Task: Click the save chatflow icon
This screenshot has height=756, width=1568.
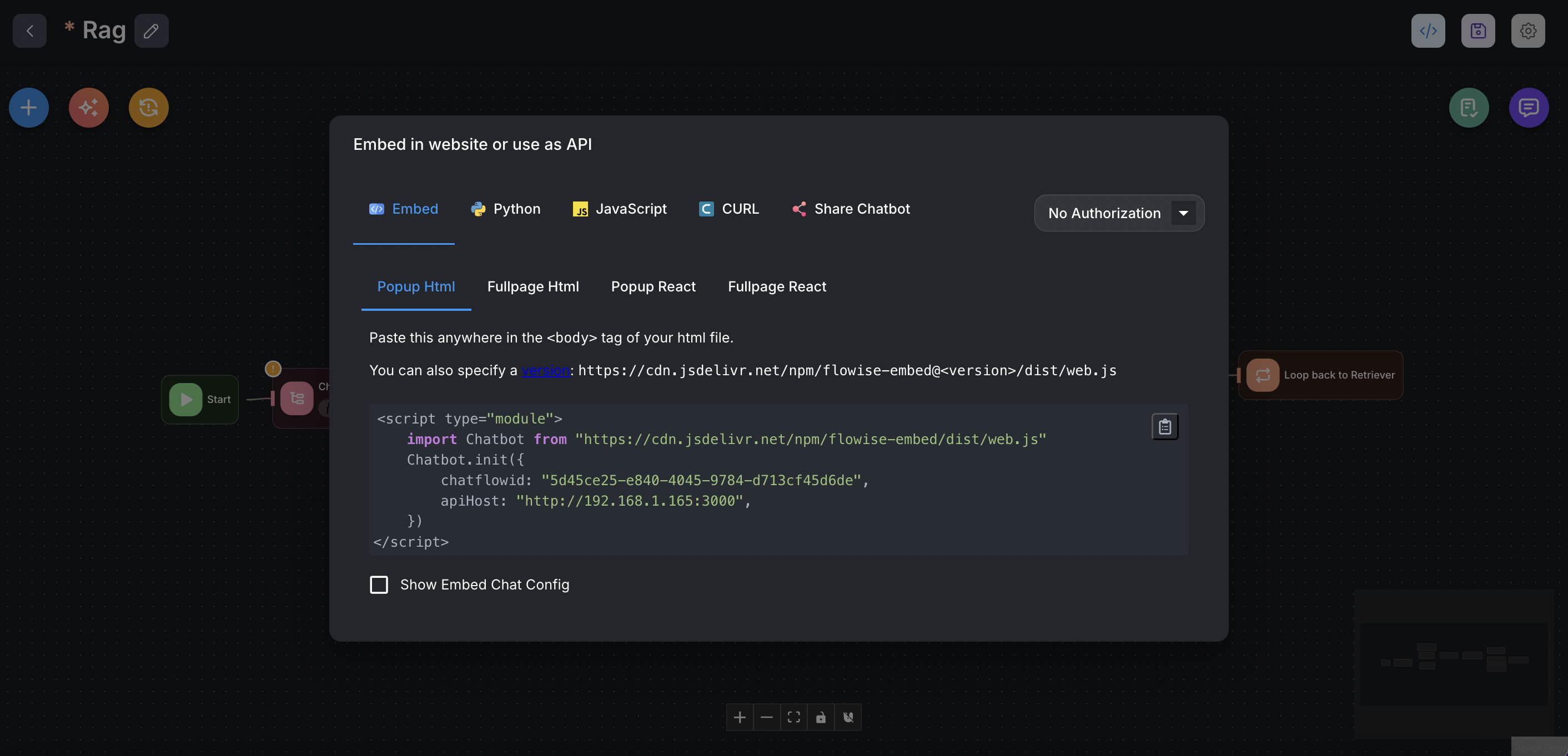Action: [1477, 31]
